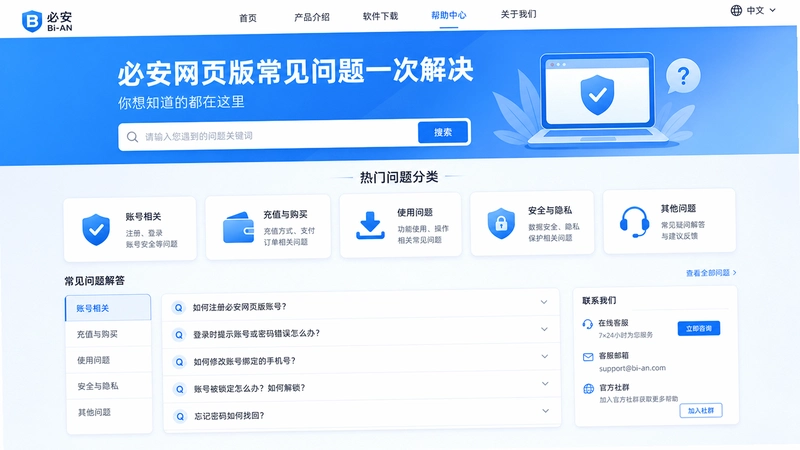
Task: Click 如何注册必安网页版账号？ question text
Action: point(239,307)
